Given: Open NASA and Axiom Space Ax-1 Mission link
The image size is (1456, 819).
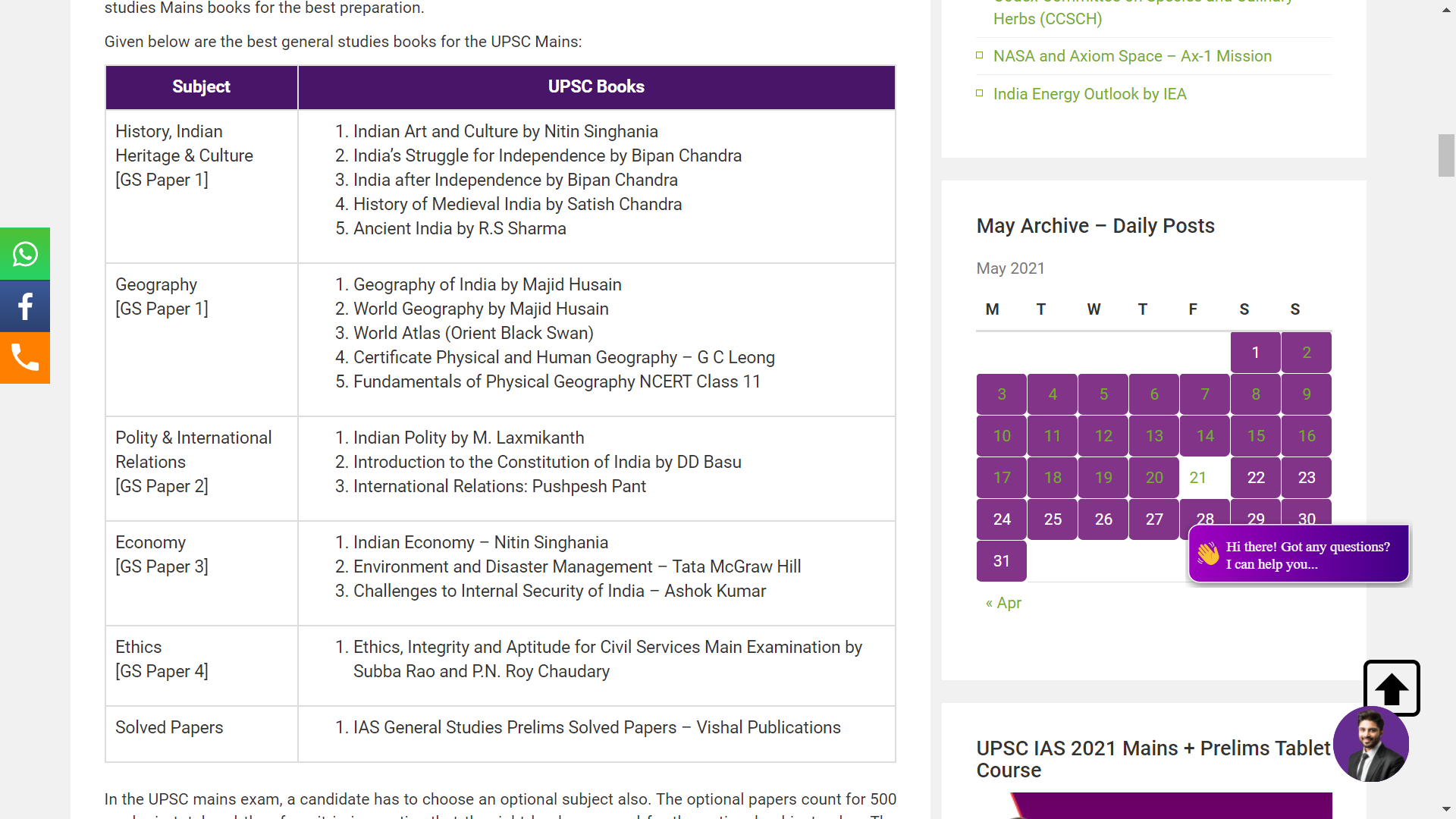Looking at the screenshot, I should [1132, 56].
